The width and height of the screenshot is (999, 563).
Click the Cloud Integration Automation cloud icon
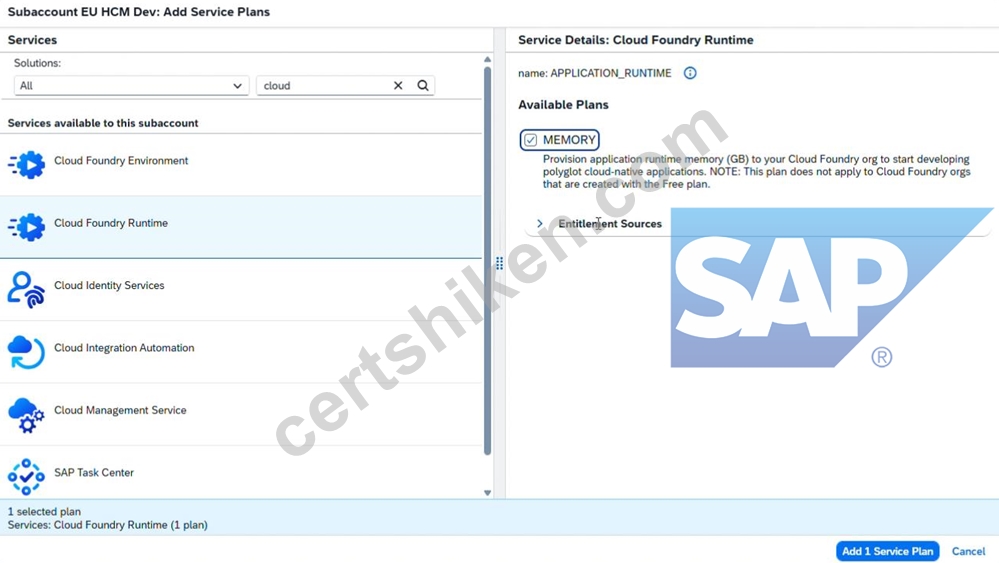pos(27,352)
